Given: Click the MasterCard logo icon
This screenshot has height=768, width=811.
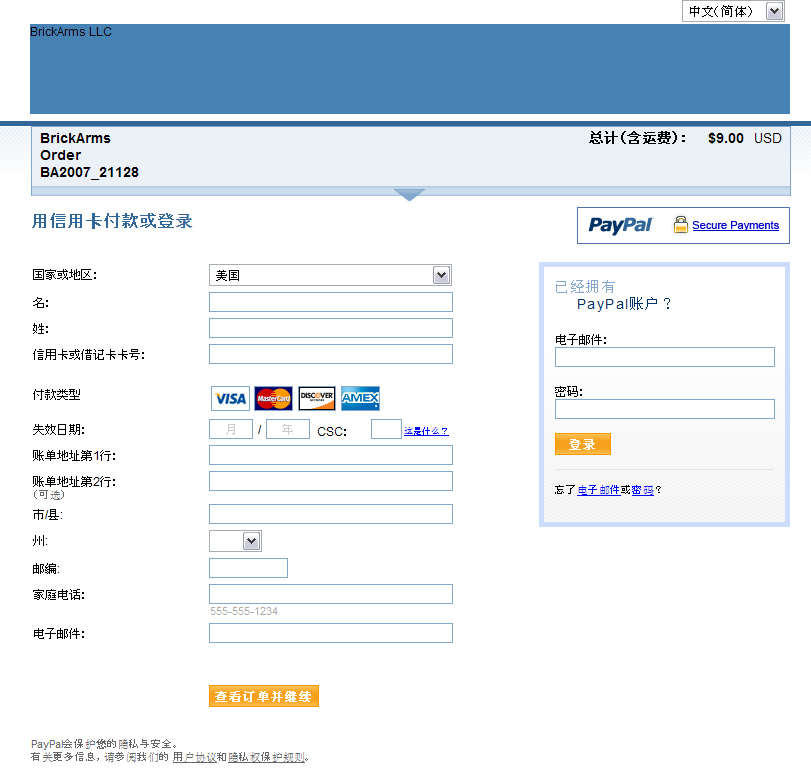Looking at the screenshot, I should click(x=274, y=398).
